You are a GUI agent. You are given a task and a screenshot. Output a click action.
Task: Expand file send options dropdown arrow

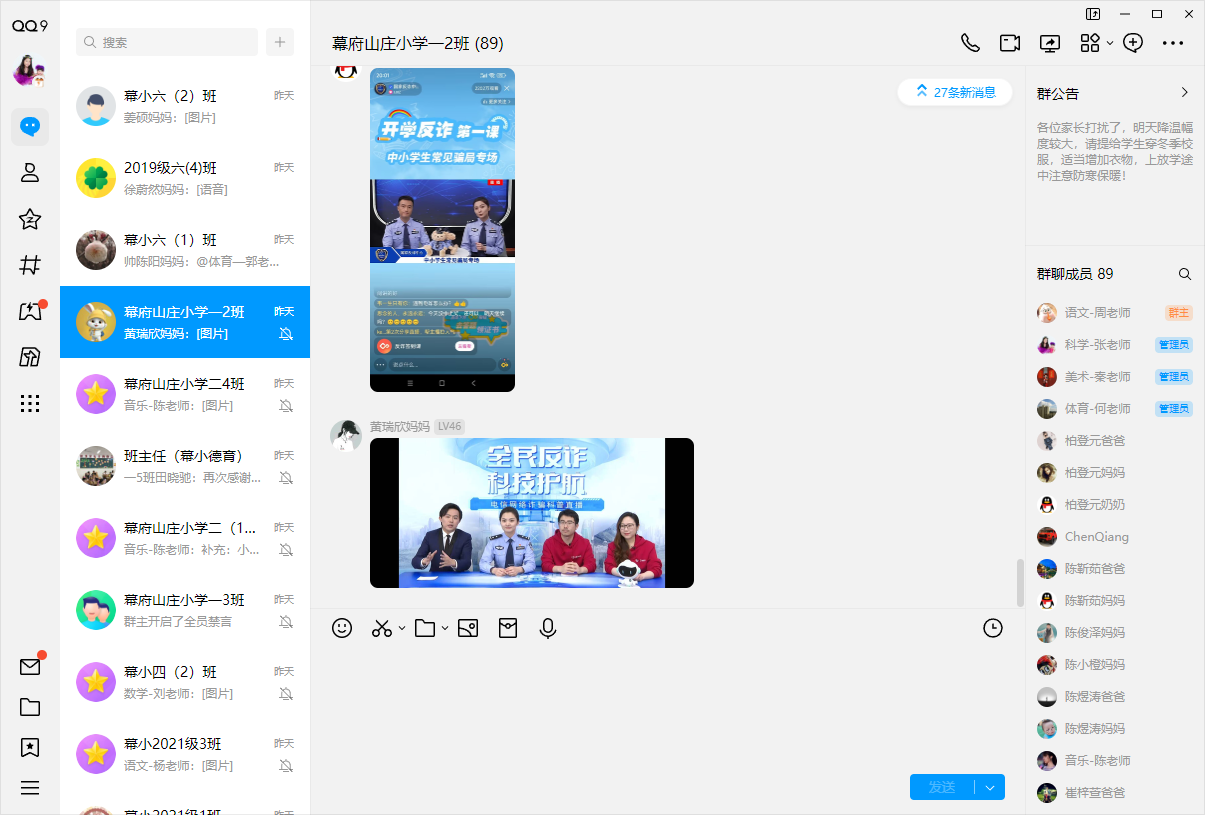445,628
